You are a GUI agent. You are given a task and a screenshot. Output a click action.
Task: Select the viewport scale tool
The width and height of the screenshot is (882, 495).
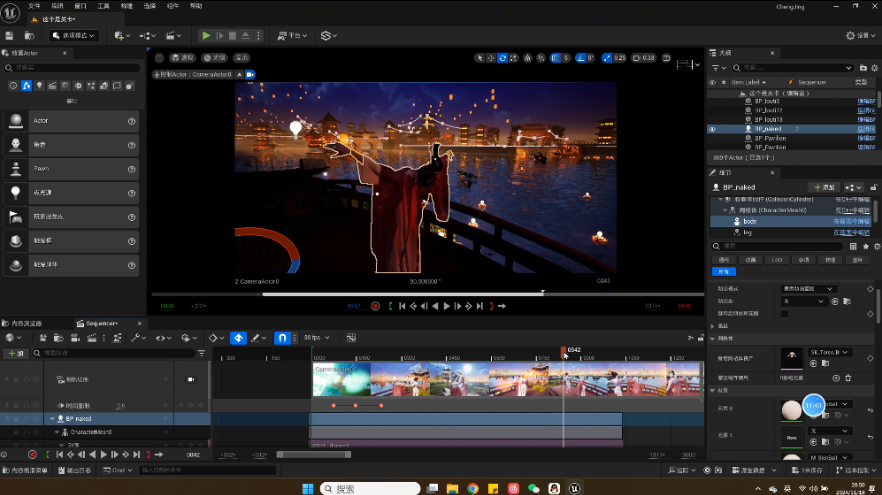tap(514, 57)
